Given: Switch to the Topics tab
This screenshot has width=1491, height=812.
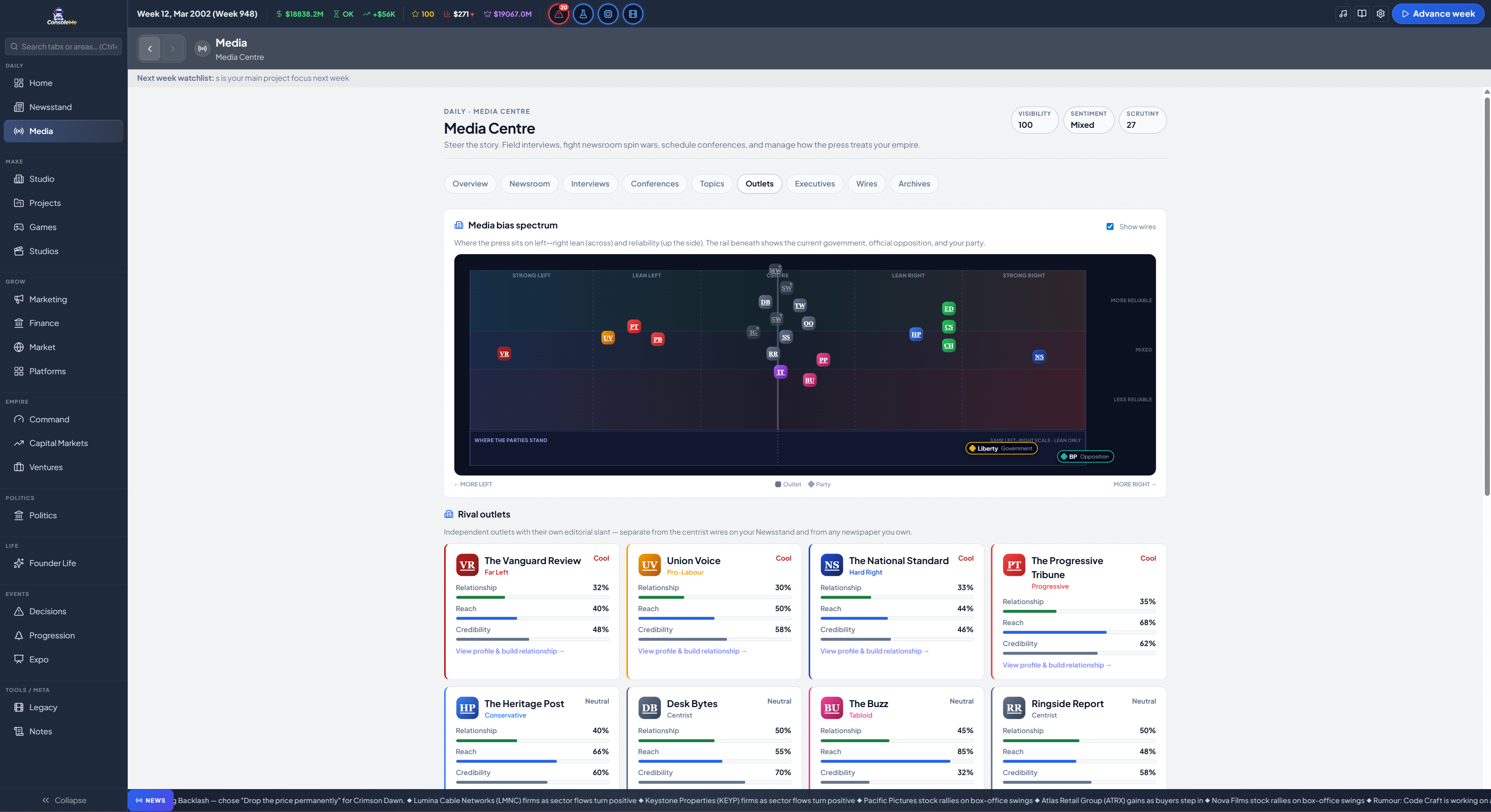Looking at the screenshot, I should (x=712, y=183).
